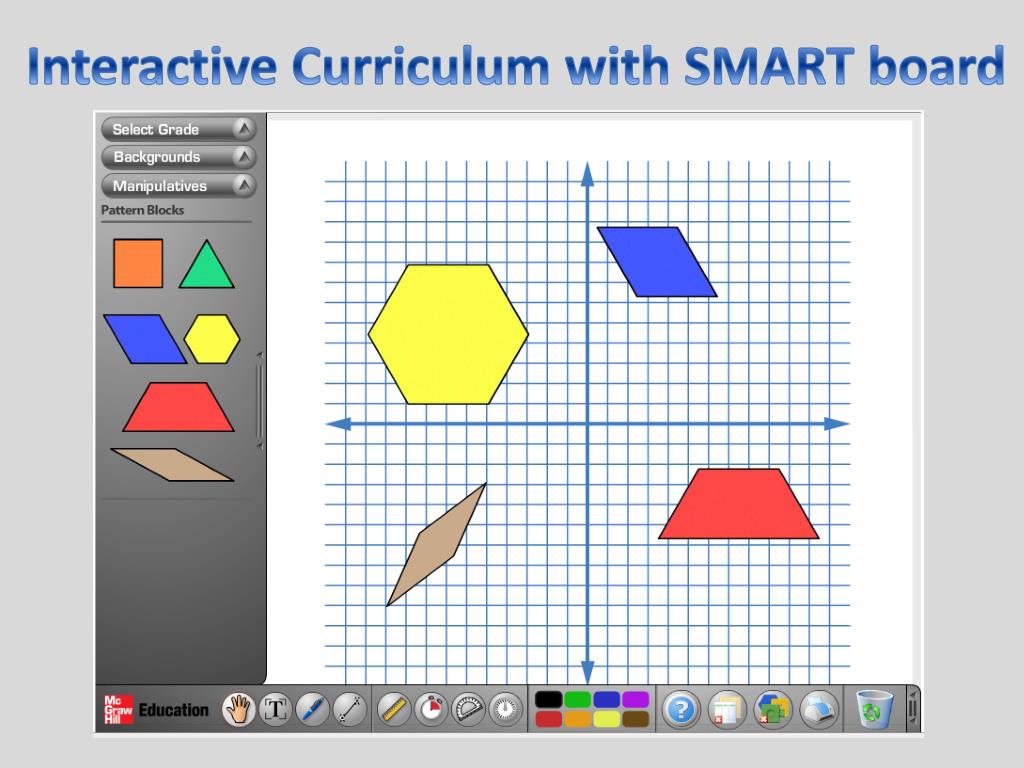Pick the orange square pattern block

pyautogui.click(x=138, y=263)
